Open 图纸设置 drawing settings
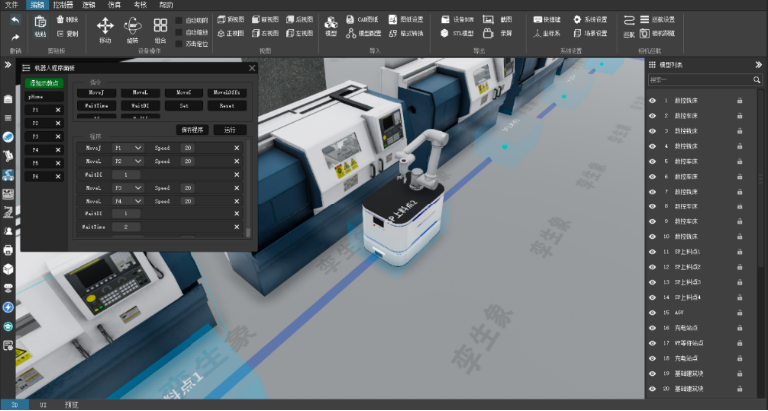The image size is (768, 411). (406, 20)
